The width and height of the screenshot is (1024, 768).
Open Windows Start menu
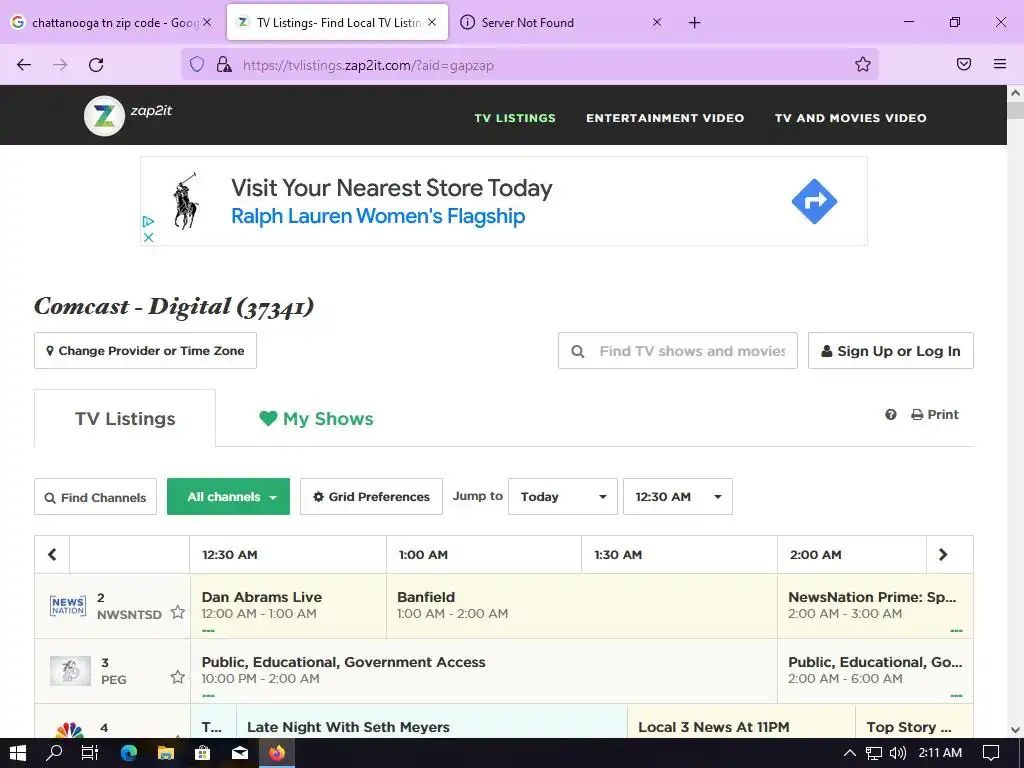pos(18,753)
